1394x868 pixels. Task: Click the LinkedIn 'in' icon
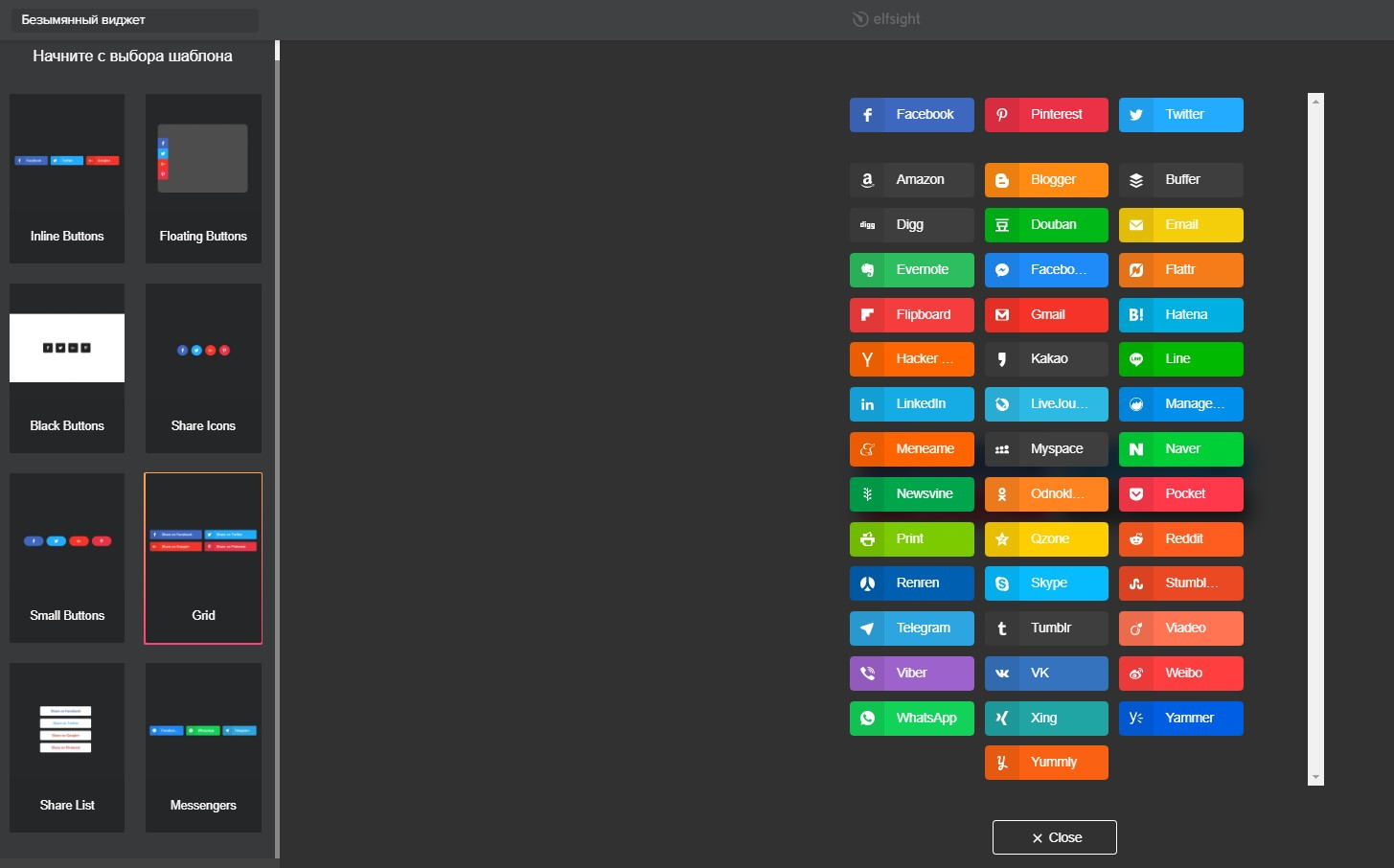pos(867,404)
